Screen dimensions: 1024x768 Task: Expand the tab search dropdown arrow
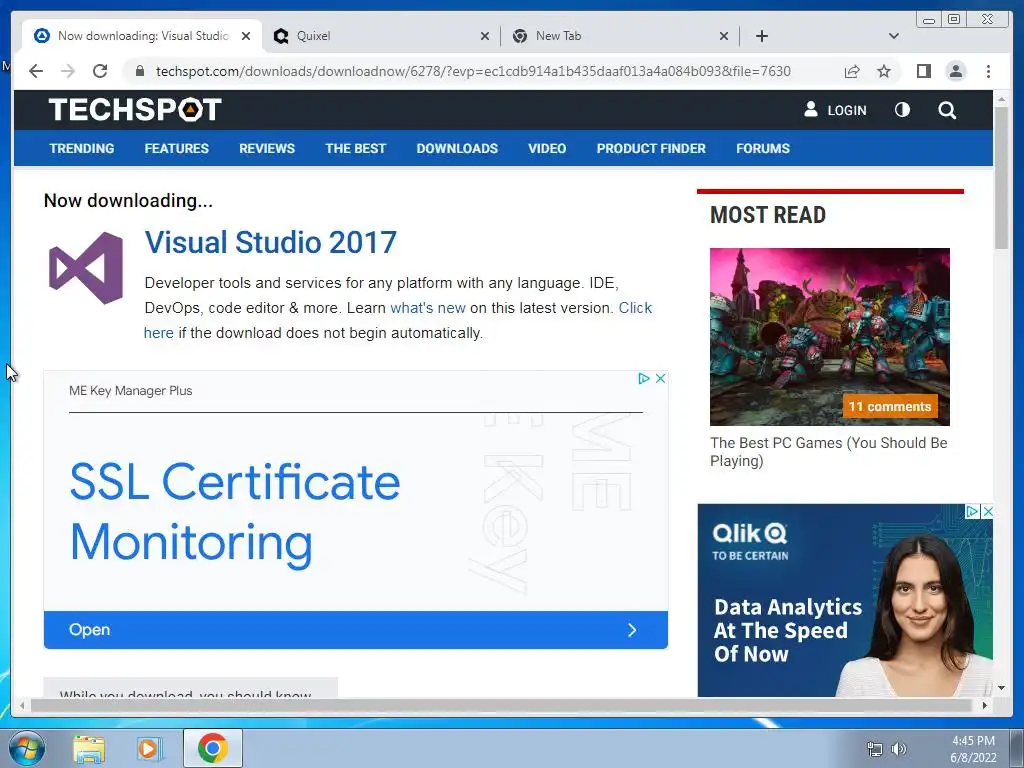click(x=894, y=36)
